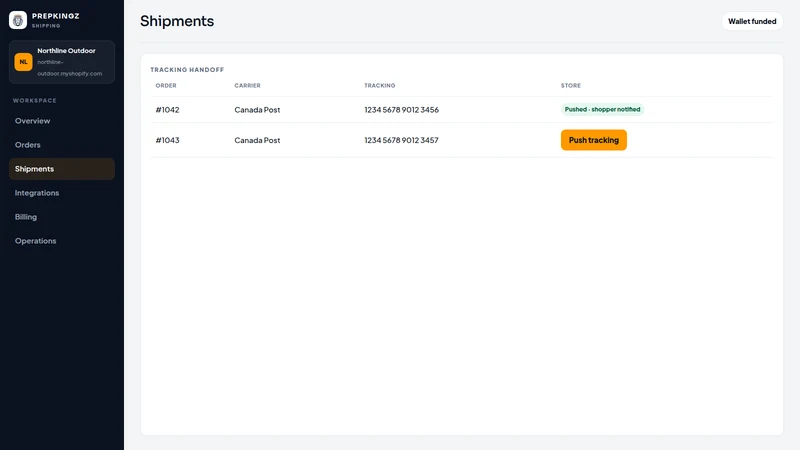Screen dimensions: 800x450
Task: Click the TRACKING column header
Action: [380, 86]
